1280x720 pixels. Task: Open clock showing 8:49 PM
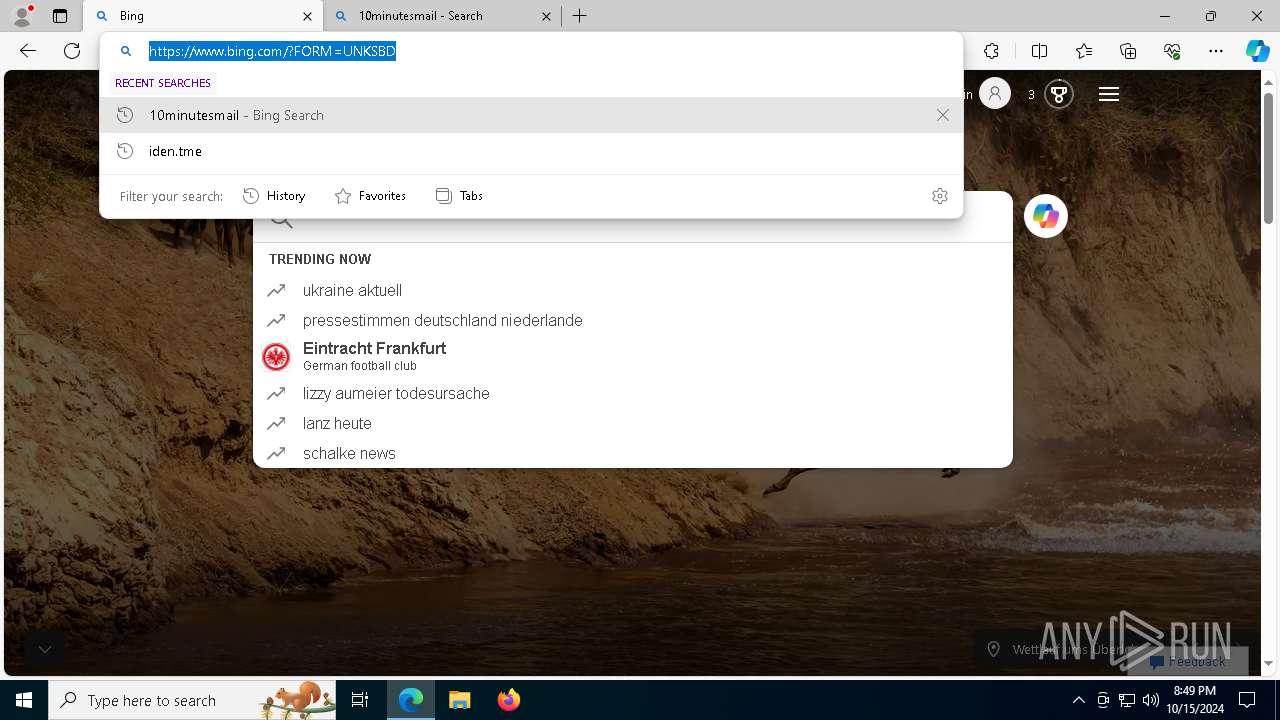tap(1195, 700)
